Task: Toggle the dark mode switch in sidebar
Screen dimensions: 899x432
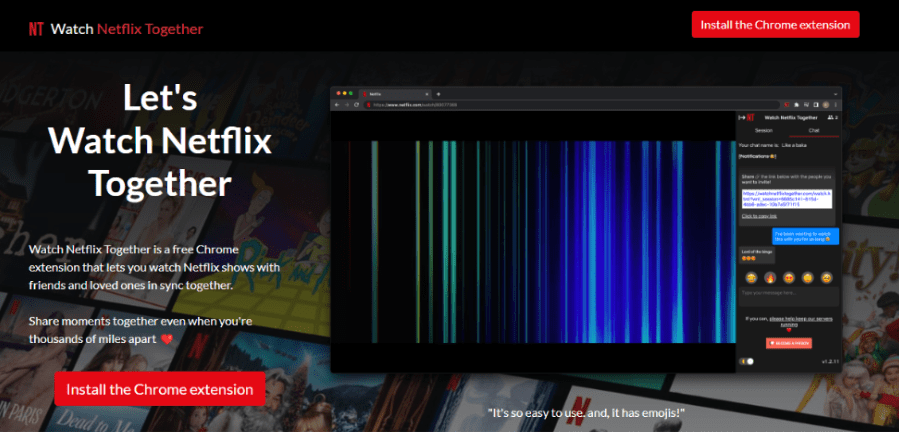Action: pyautogui.click(x=747, y=361)
